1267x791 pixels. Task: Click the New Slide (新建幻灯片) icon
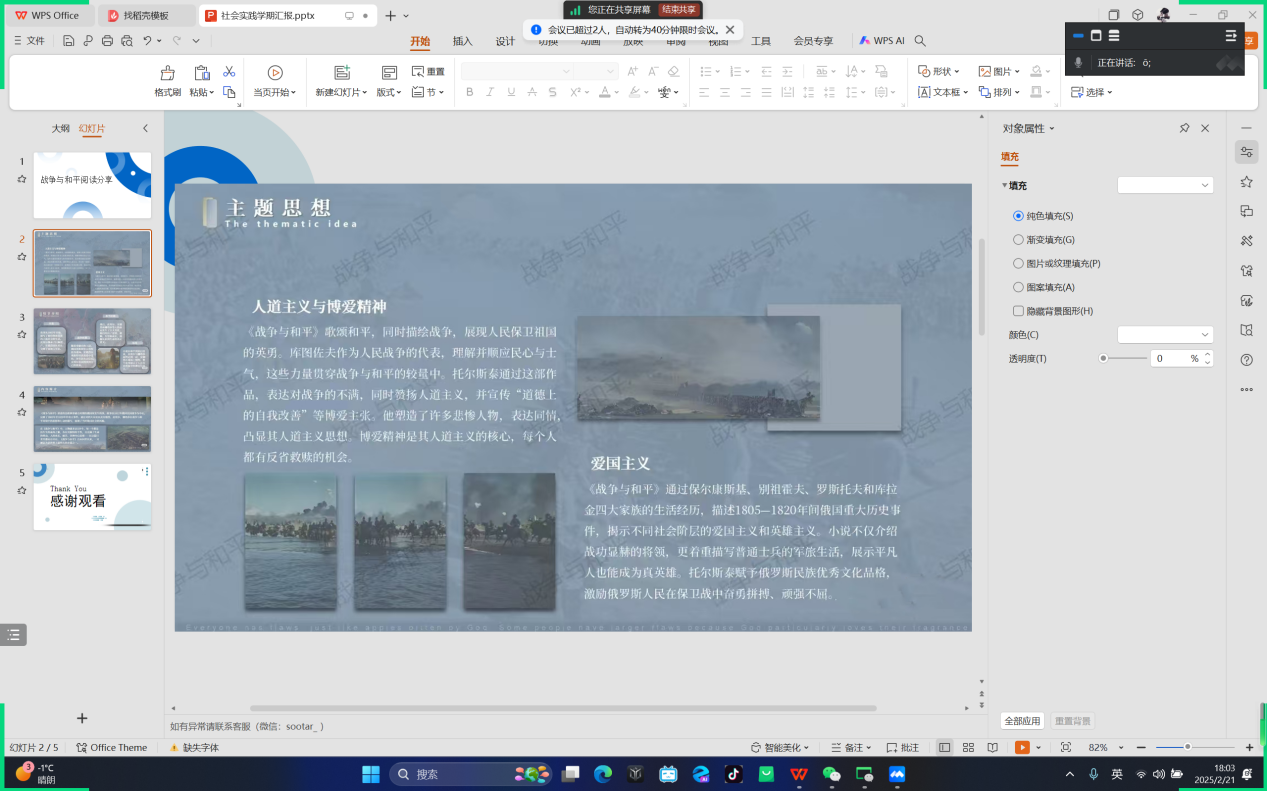pyautogui.click(x=342, y=73)
